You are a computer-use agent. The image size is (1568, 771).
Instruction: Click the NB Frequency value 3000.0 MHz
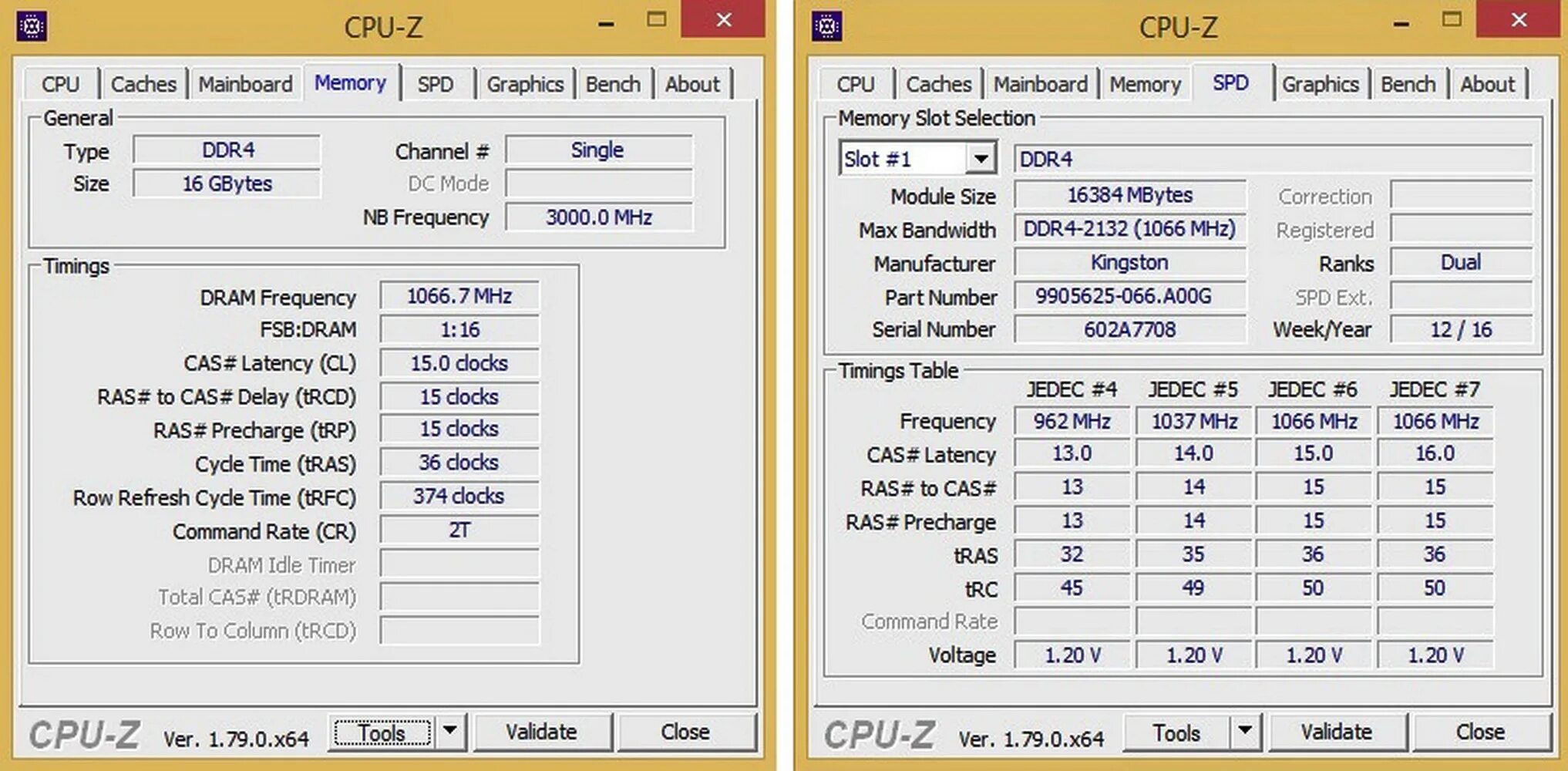[599, 217]
